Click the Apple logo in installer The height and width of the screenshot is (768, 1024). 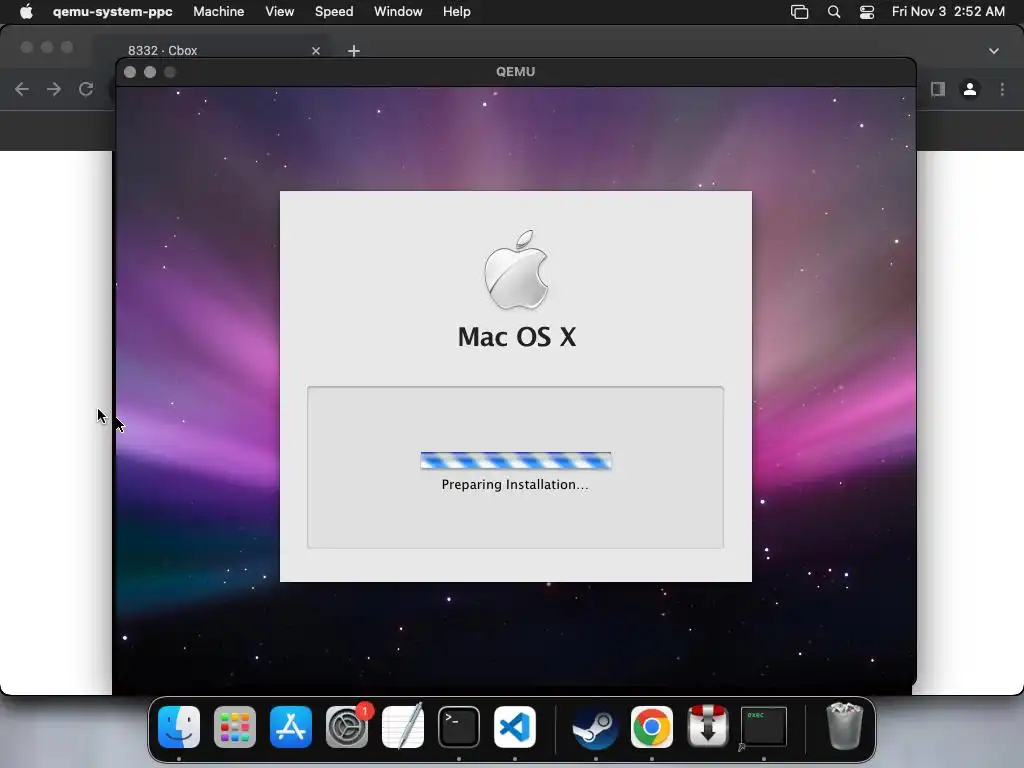[x=516, y=270]
